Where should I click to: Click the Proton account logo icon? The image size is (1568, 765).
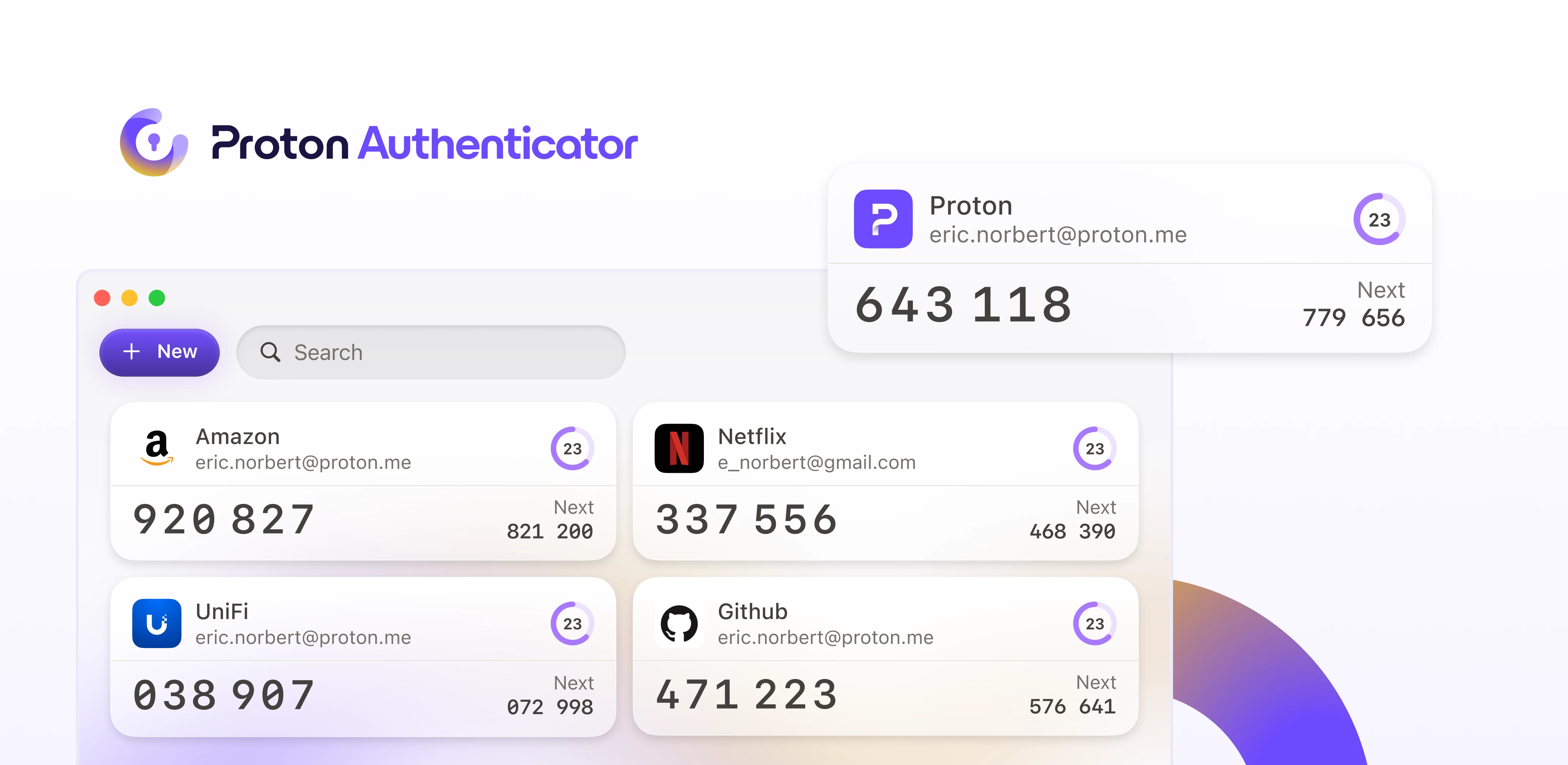point(883,219)
